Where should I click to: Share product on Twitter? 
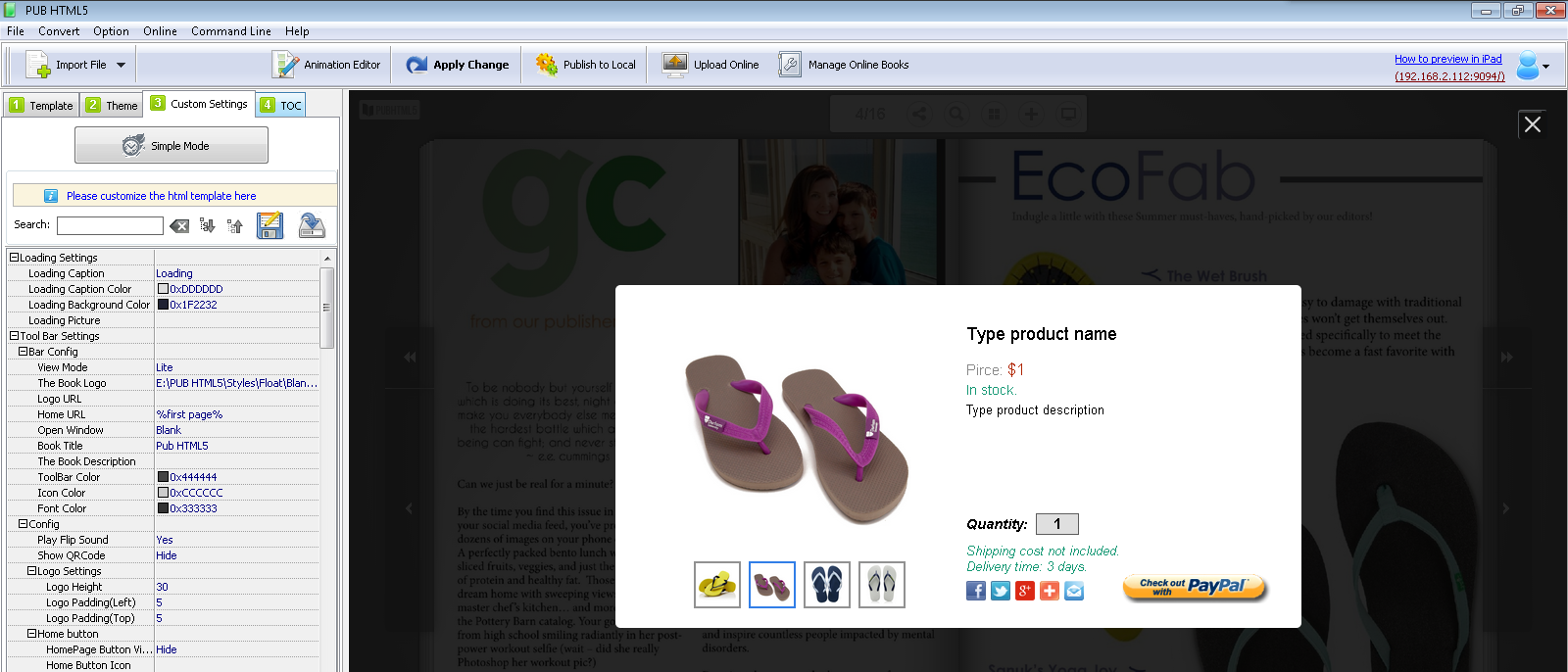(1001, 591)
